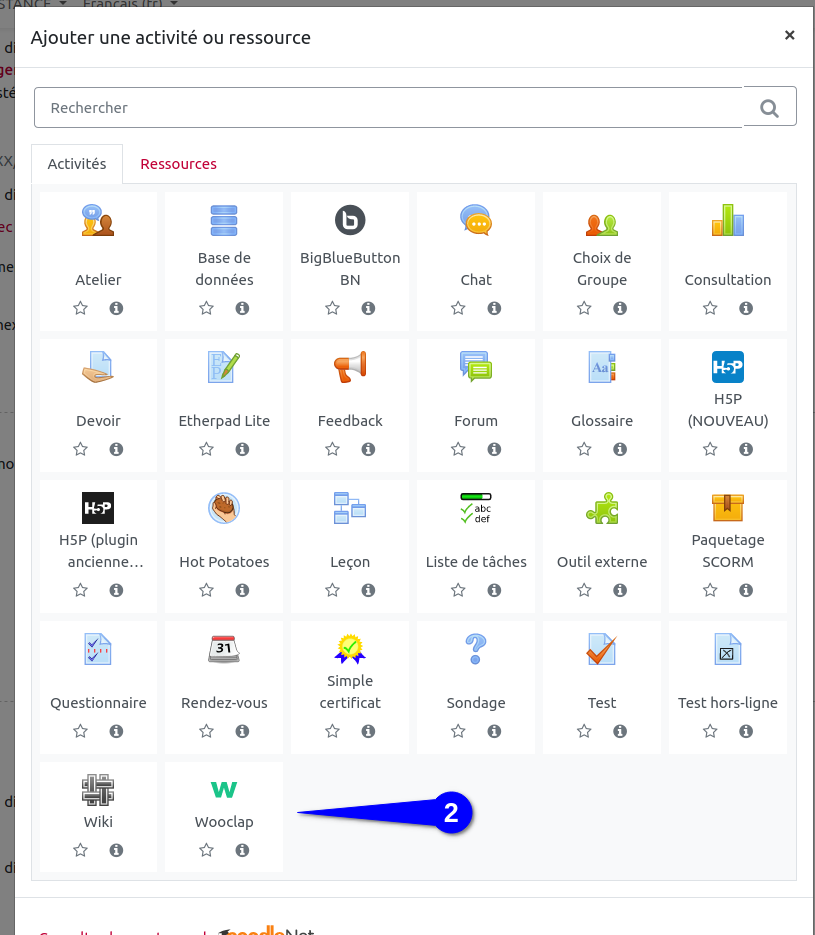Viewport: 815px width, 935px height.
Task: Select the Activités tab
Action: 77,164
